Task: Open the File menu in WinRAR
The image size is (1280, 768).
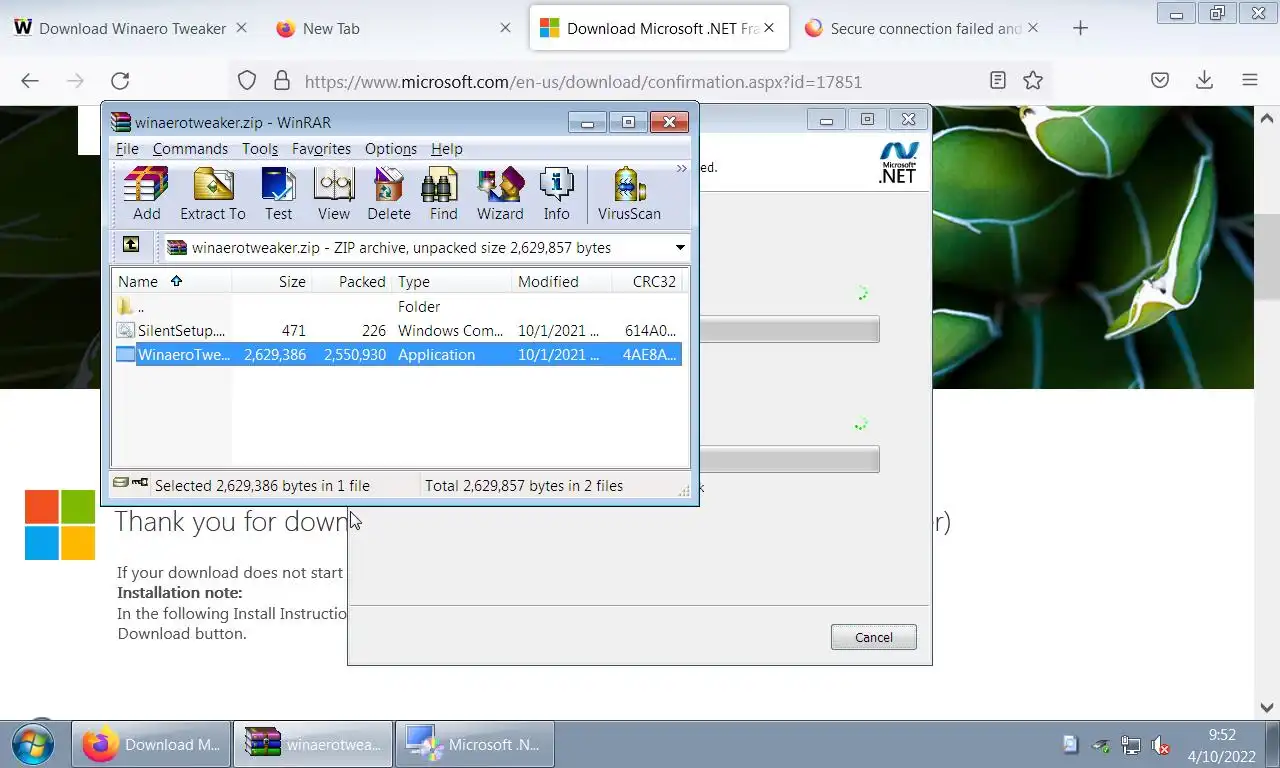Action: 127,148
